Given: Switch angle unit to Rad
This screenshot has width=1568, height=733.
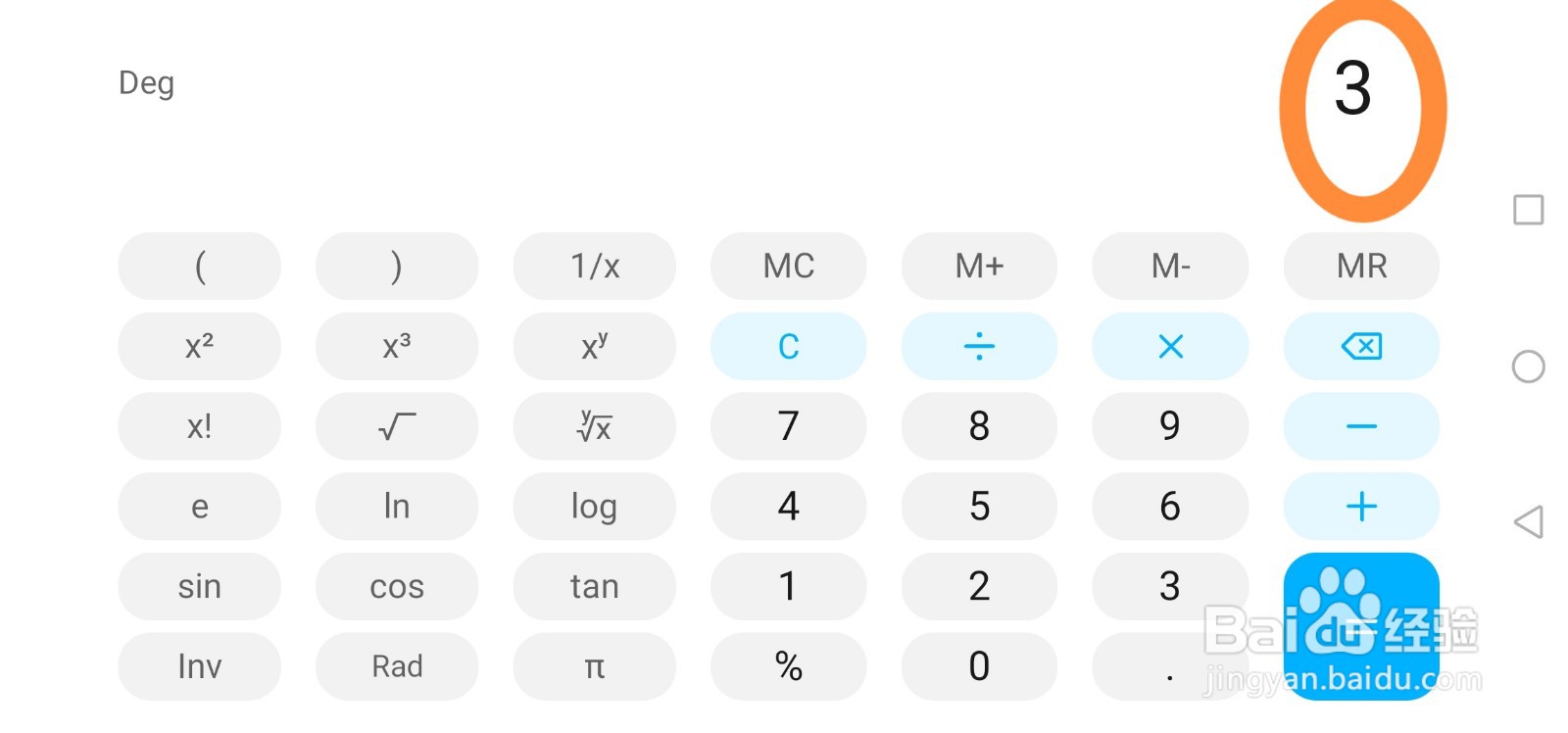Looking at the screenshot, I should 397,666.
